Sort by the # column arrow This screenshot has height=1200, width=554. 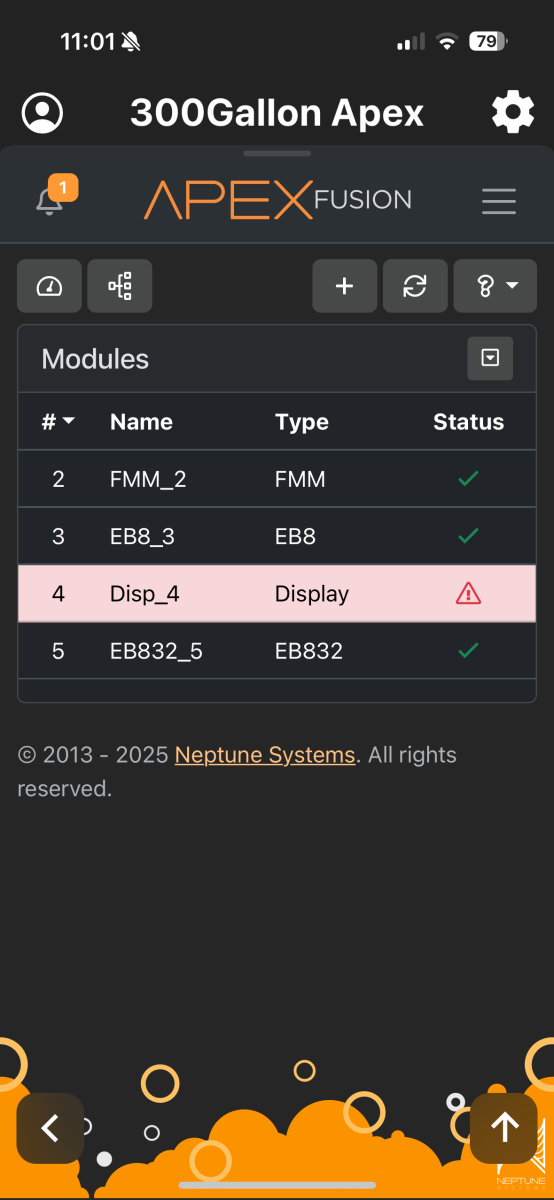tap(58, 422)
